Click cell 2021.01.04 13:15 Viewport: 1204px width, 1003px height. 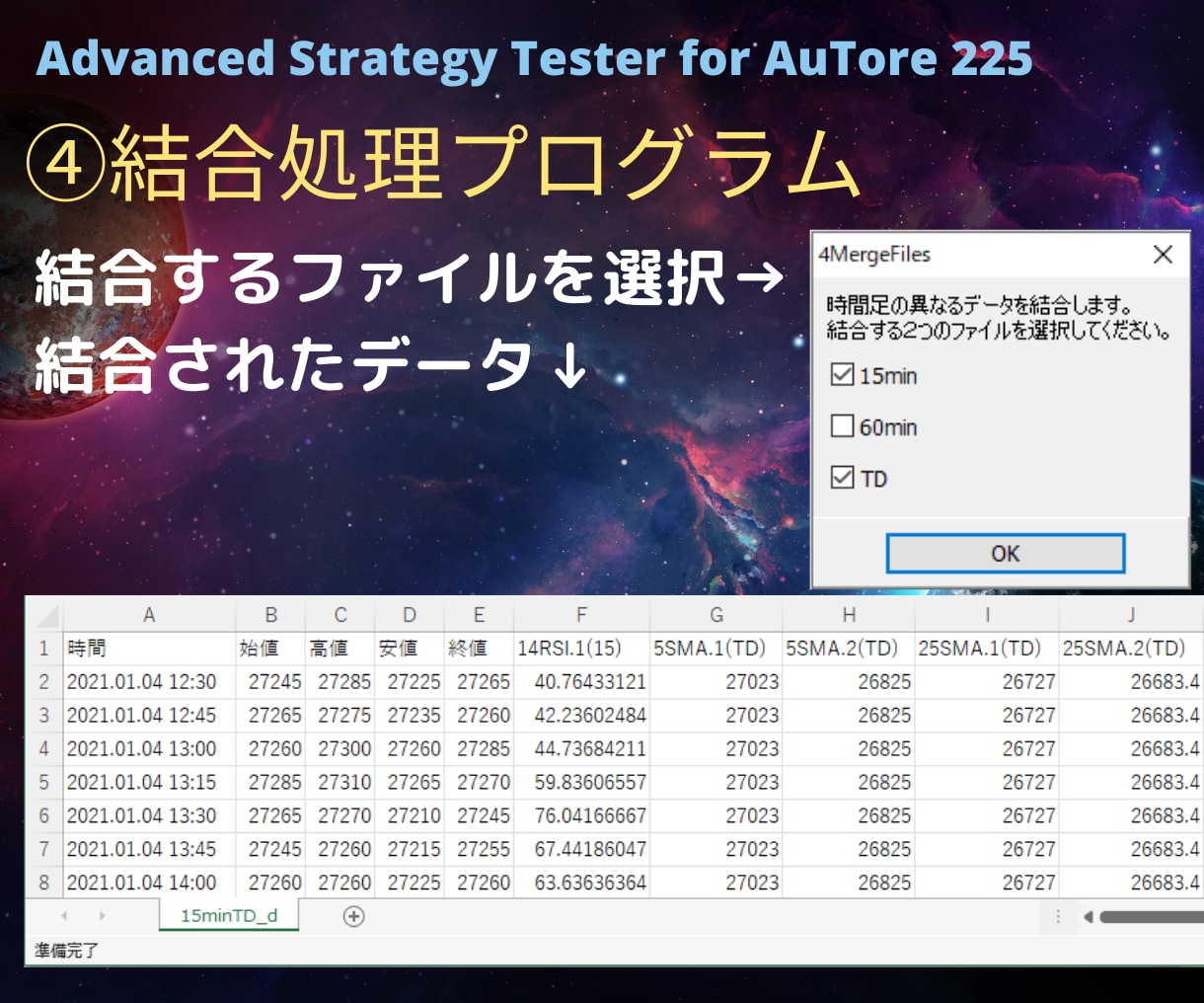click(149, 782)
